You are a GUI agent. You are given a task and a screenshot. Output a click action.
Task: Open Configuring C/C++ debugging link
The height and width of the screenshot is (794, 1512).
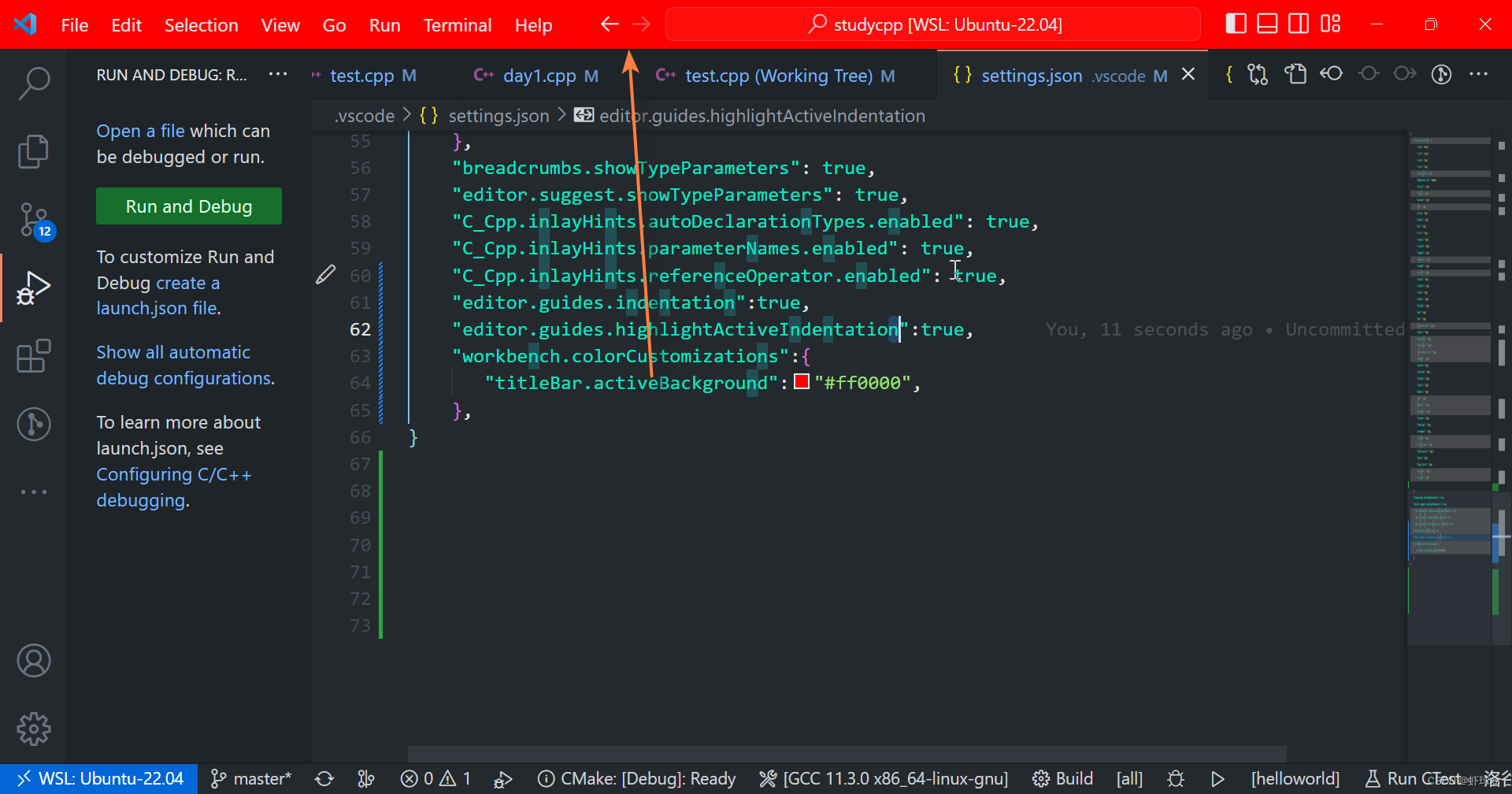[x=174, y=488]
